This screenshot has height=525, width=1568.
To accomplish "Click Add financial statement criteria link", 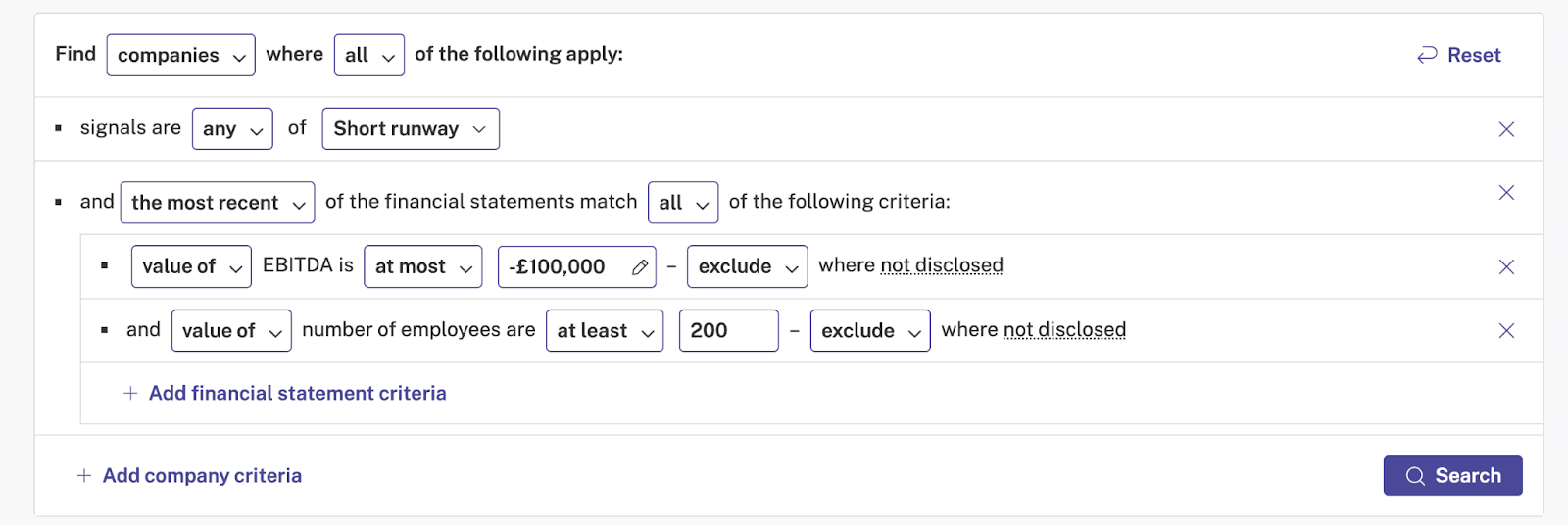I will (298, 393).
